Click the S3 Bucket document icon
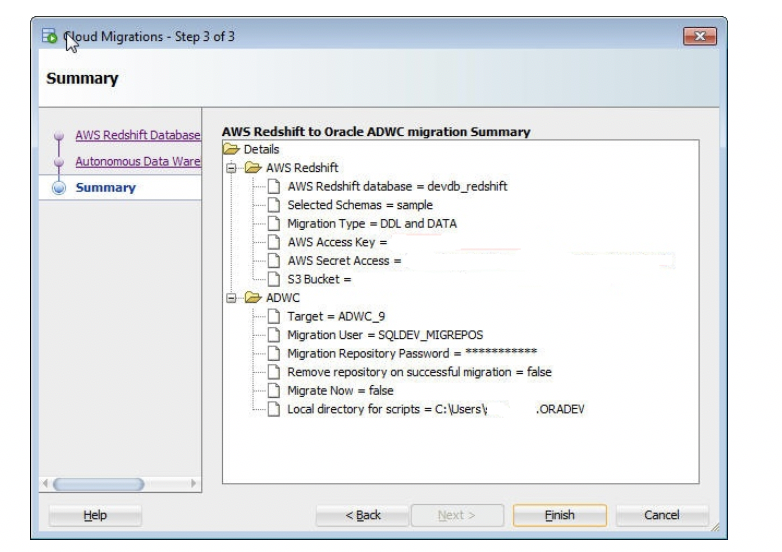 pos(273,279)
